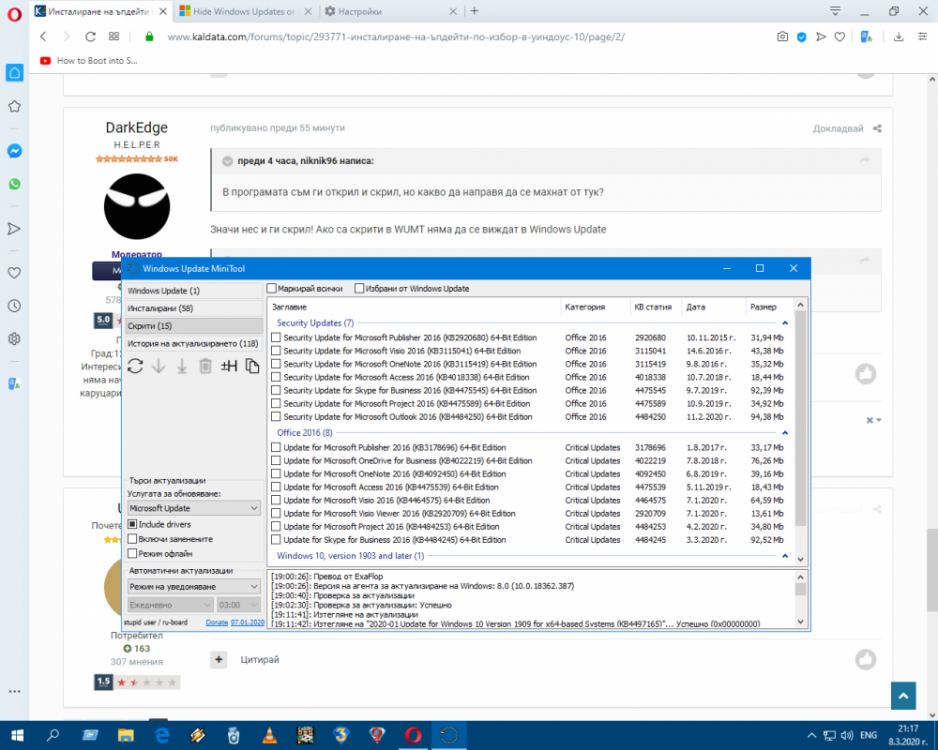
Task: Open settings gear in the Opera sidebar
Action: [x=14, y=339]
